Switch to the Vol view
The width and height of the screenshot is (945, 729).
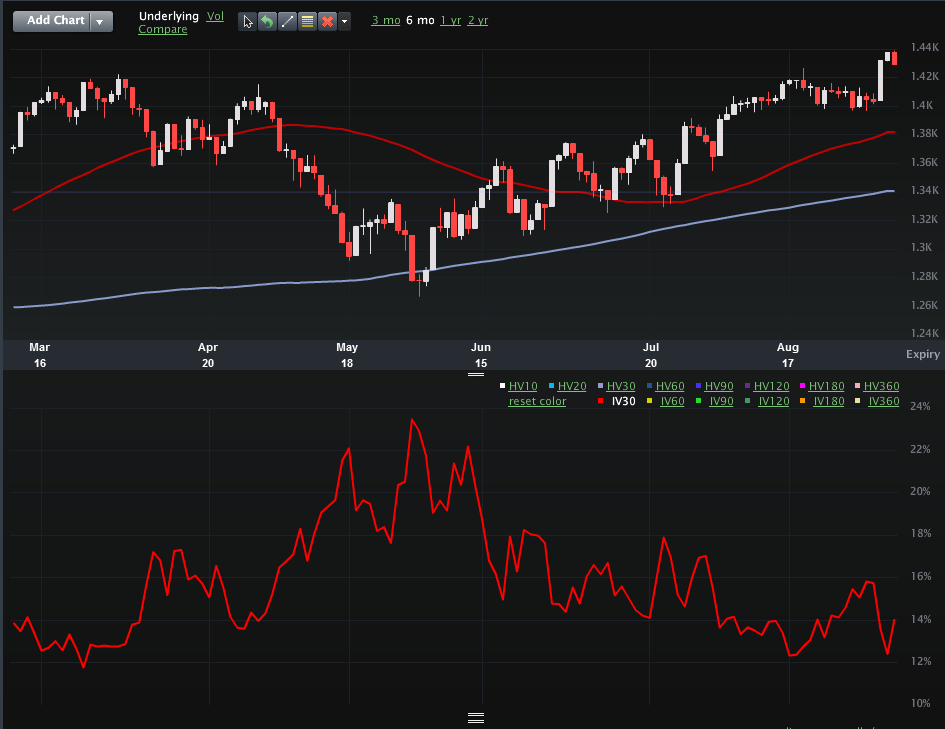(215, 16)
